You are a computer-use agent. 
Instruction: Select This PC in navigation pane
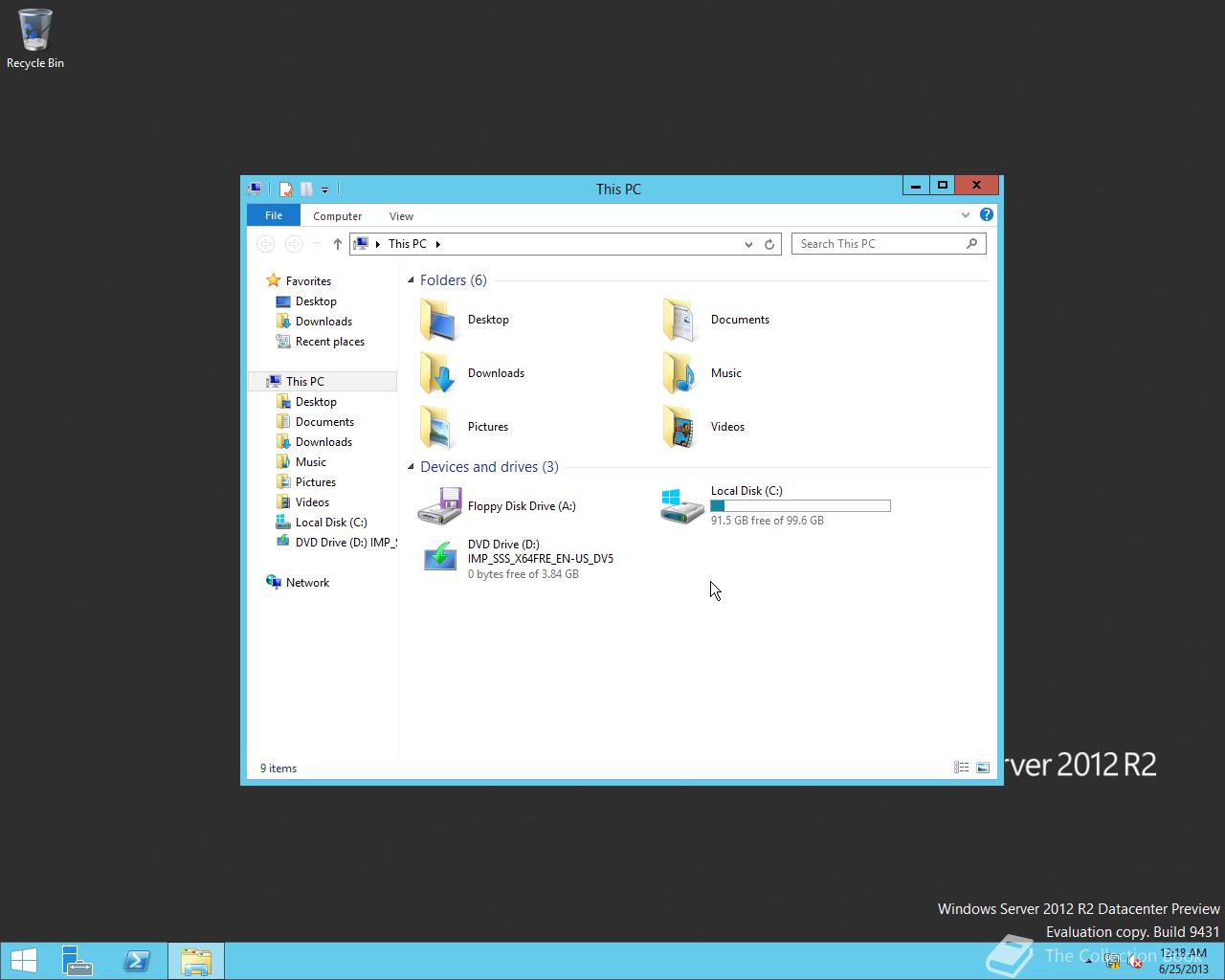pos(323,381)
